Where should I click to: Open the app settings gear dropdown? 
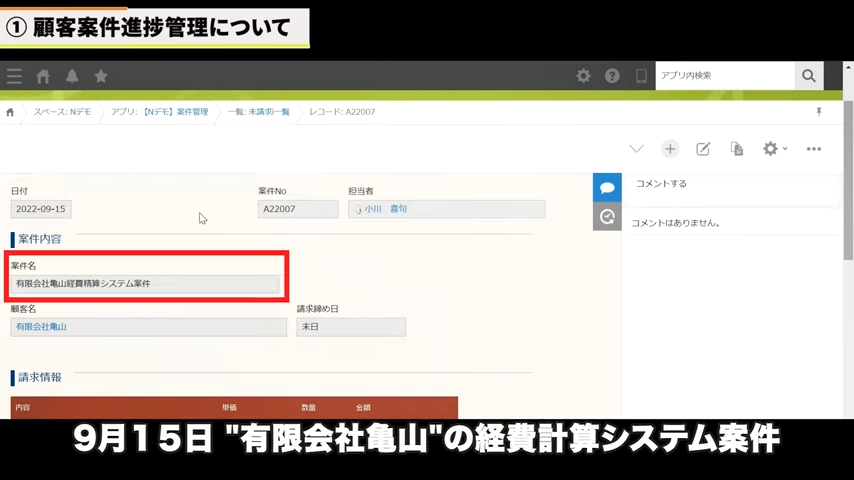pyautogui.click(x=774, y=149)
